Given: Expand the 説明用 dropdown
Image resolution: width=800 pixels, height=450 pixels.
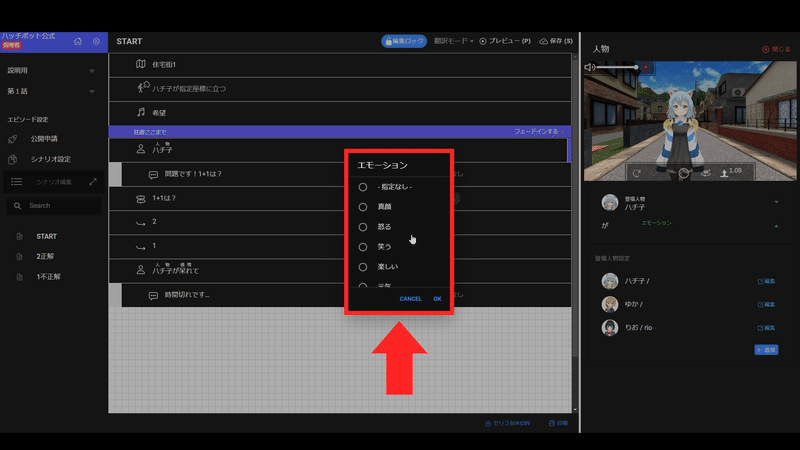Looking at the screenshot, I should (x=92, y=71).
